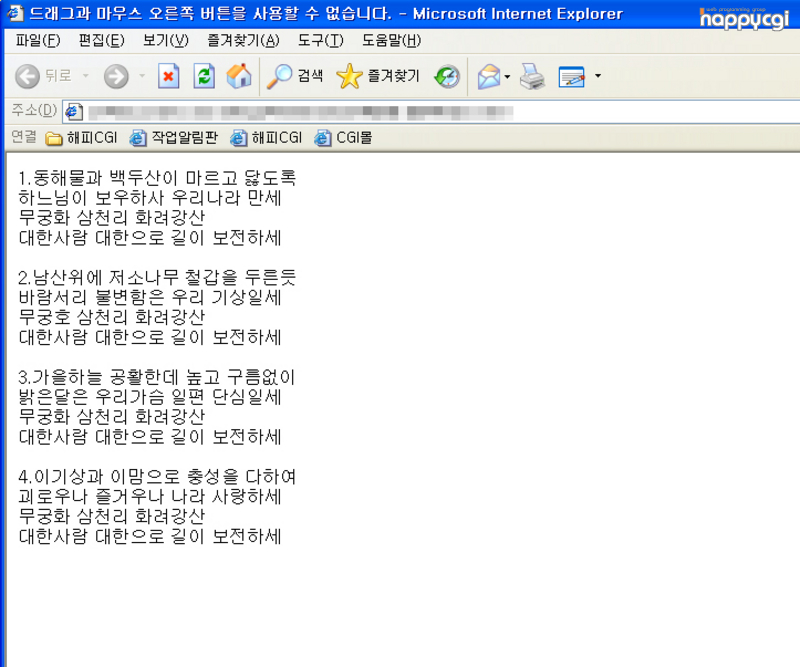Click the text line '4.이기상과 이맘으로 충성을 다하여'
This screenshot has height=667, width=800.
pyautogui.click(x=157, y=477)
